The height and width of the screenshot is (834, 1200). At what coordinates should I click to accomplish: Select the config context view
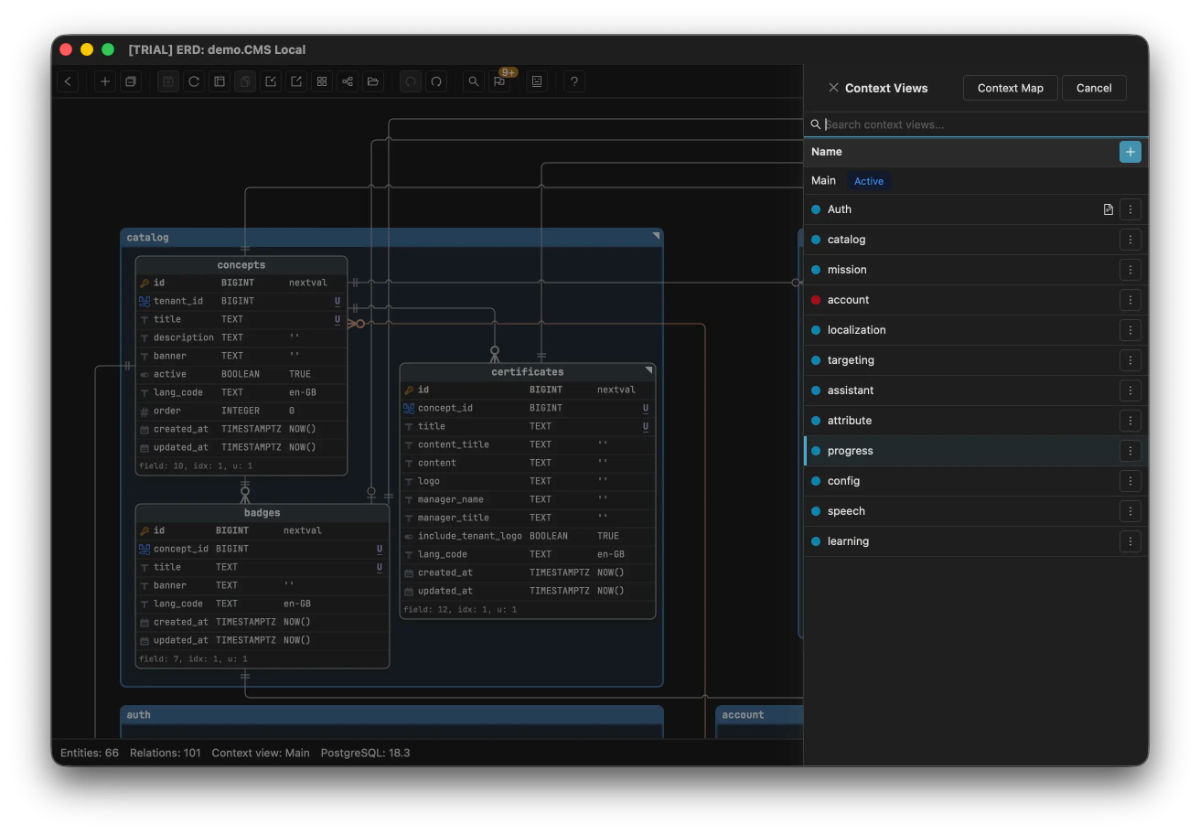coord(976,481)
